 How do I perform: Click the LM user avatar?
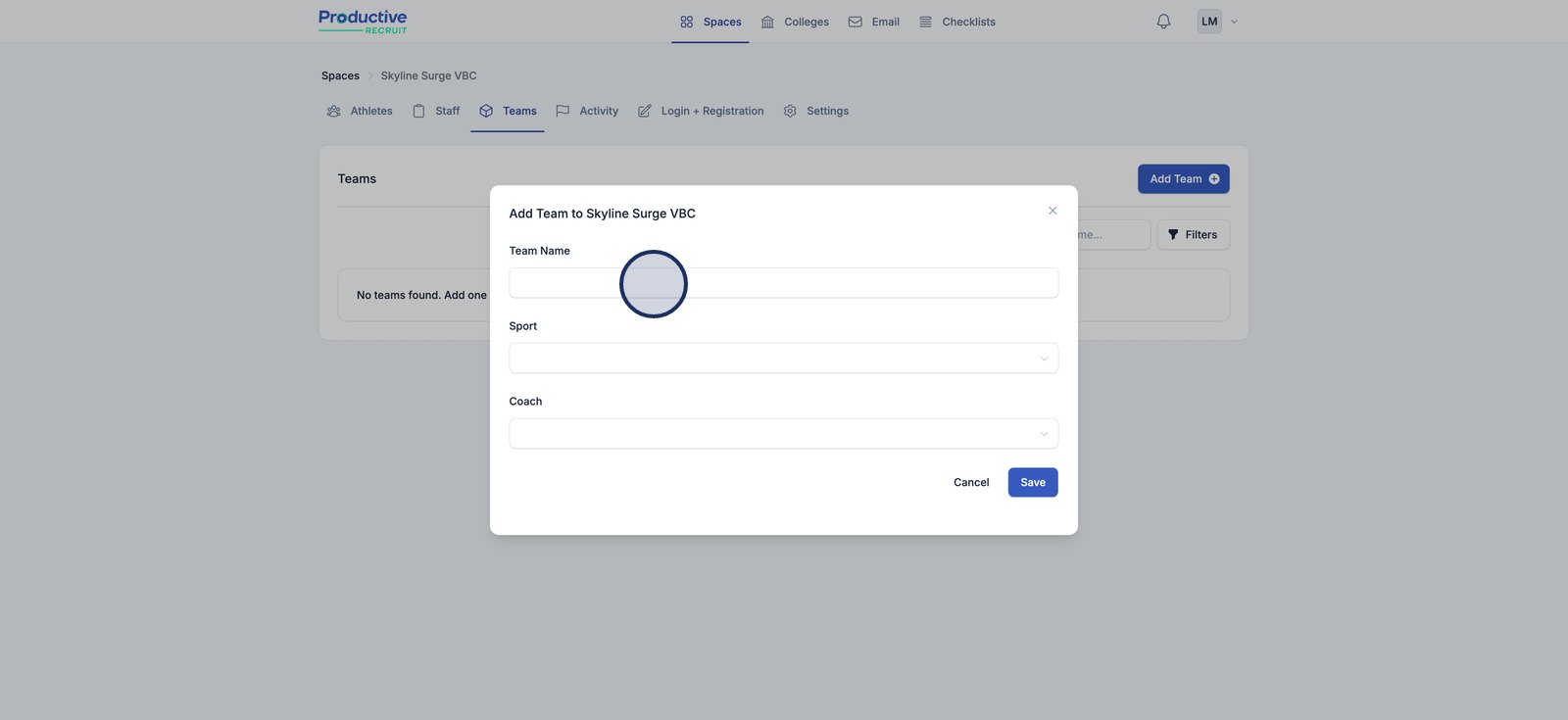[1209, 22]
